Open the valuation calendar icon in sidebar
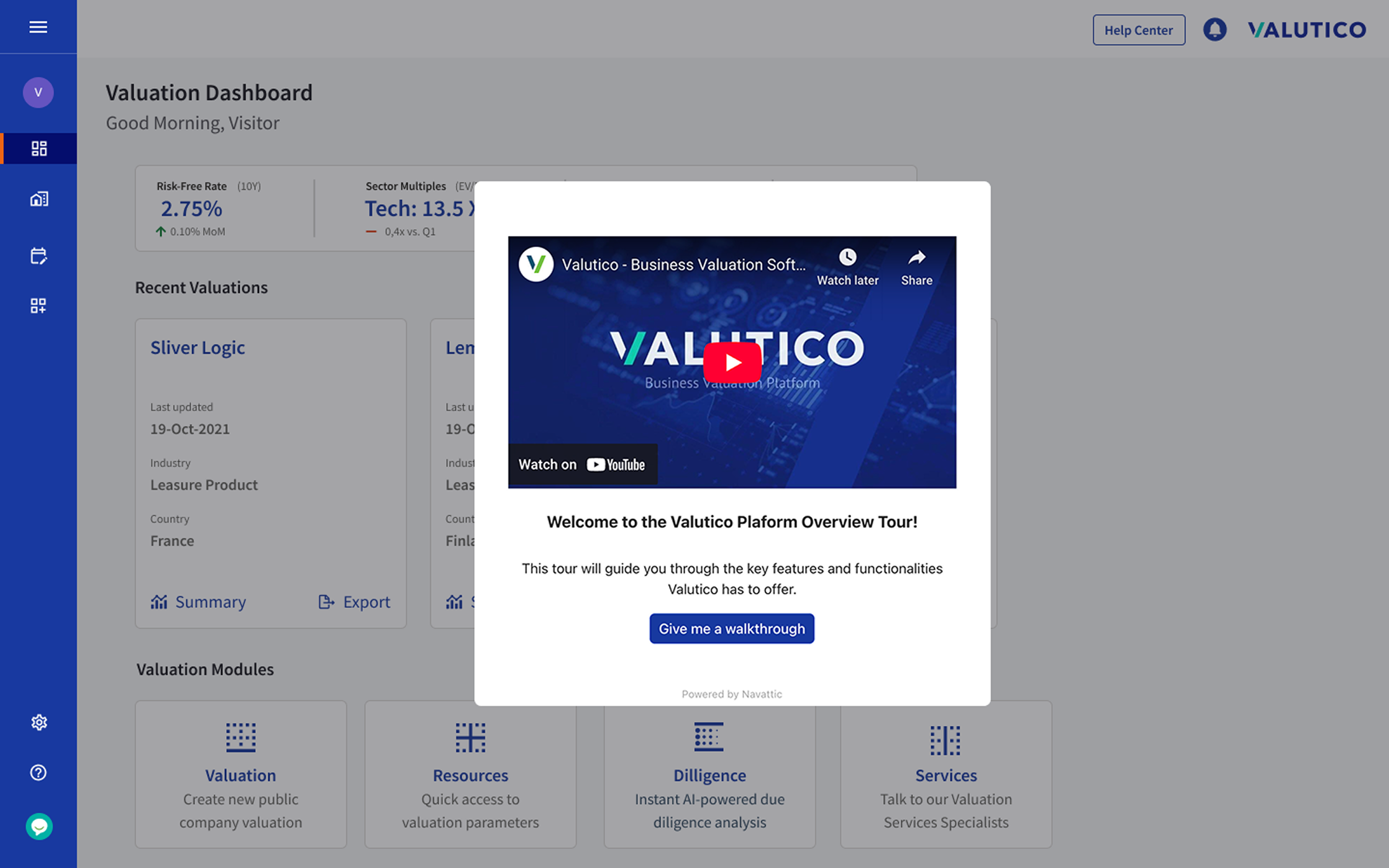This screenshot has width=1389, height=868. point(39,255)
